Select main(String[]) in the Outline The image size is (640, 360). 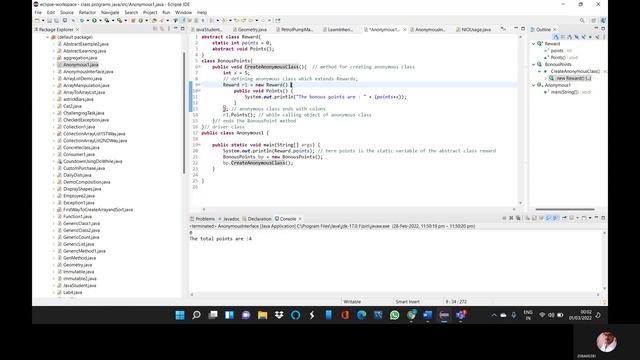pos(567,92)
